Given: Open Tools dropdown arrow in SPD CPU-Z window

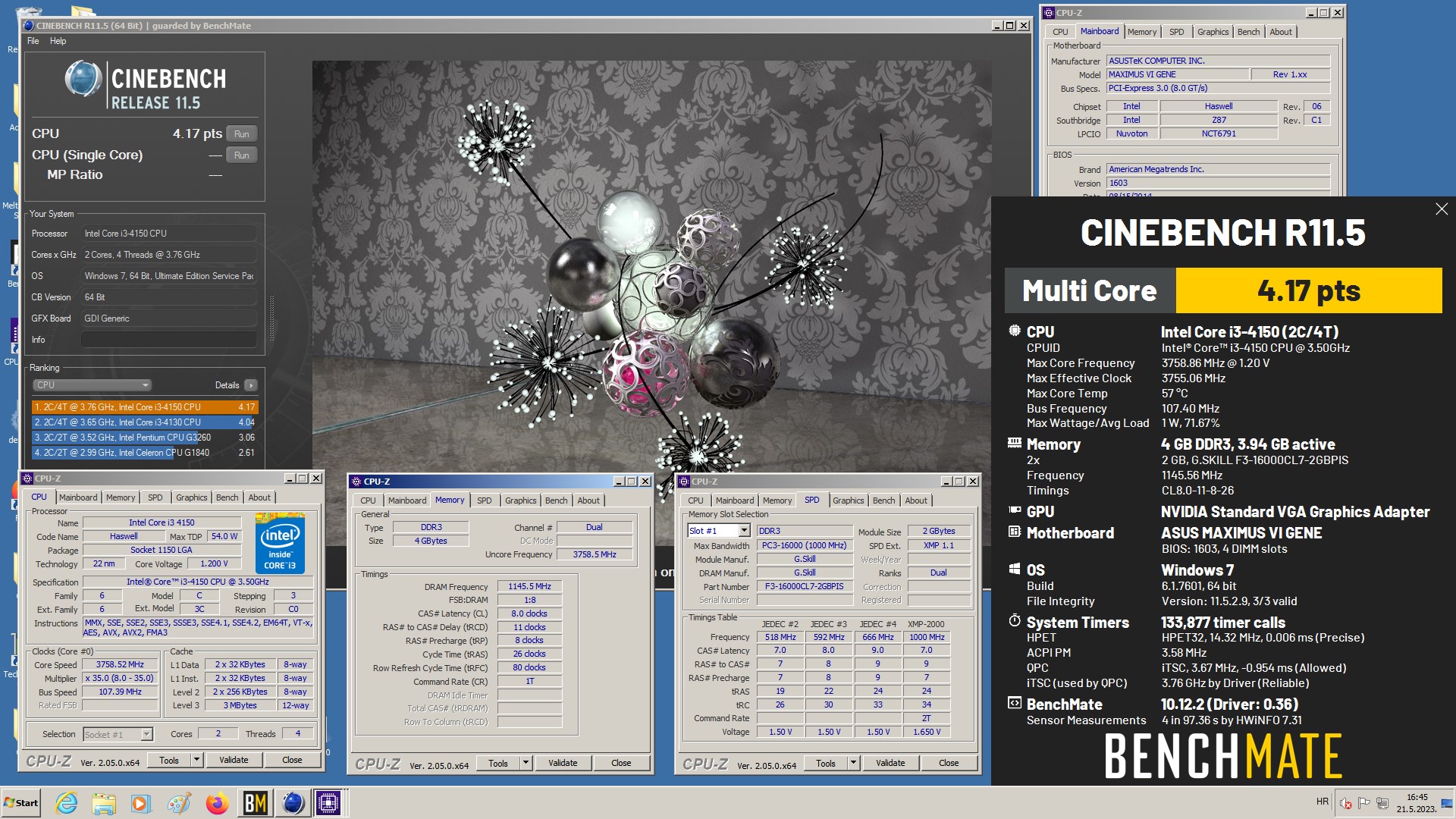Looking at the screenshot, I should tap(853, 763).
